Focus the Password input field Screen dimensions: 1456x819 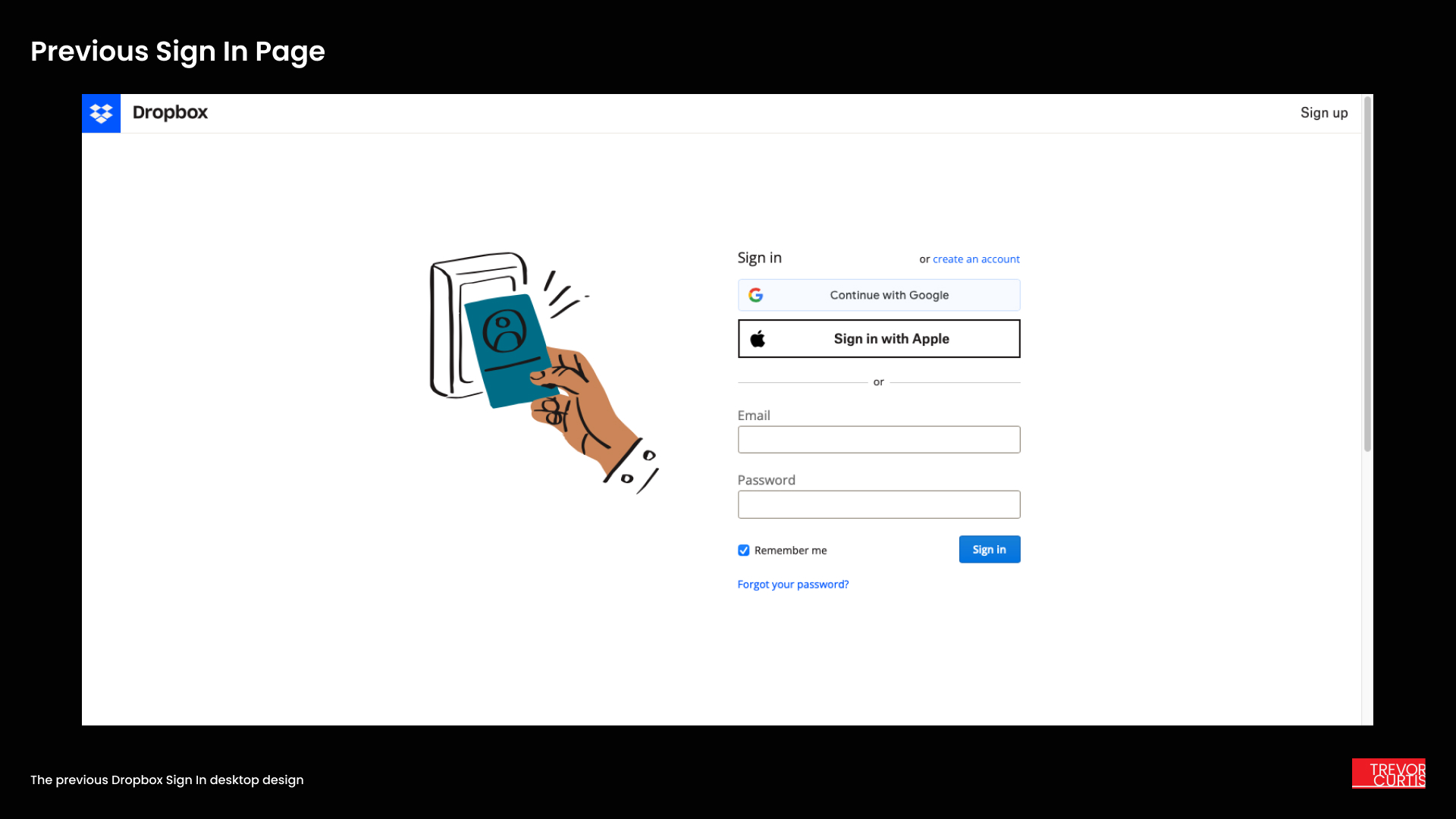coord(879,504)
